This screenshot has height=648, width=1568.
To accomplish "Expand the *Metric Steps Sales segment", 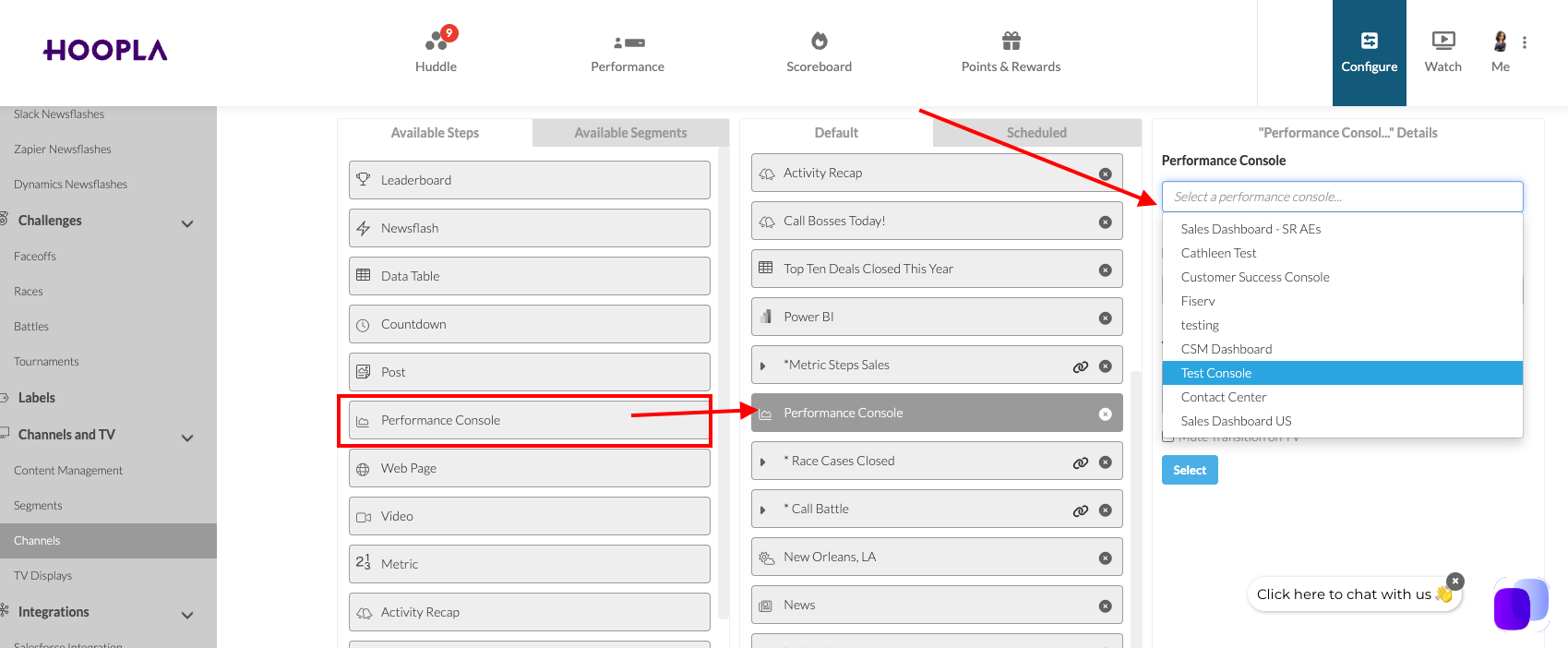I will (x=763, y=366).
